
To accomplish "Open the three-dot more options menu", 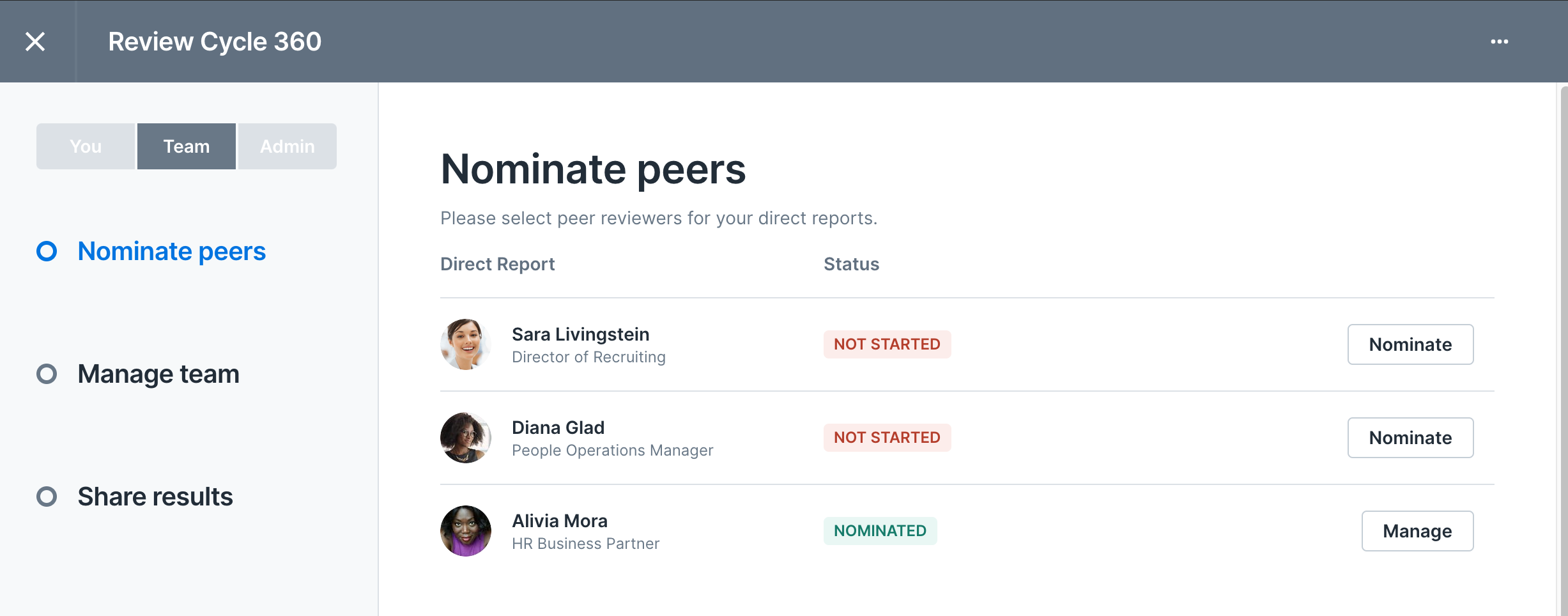I will [x=1499, y=42].
